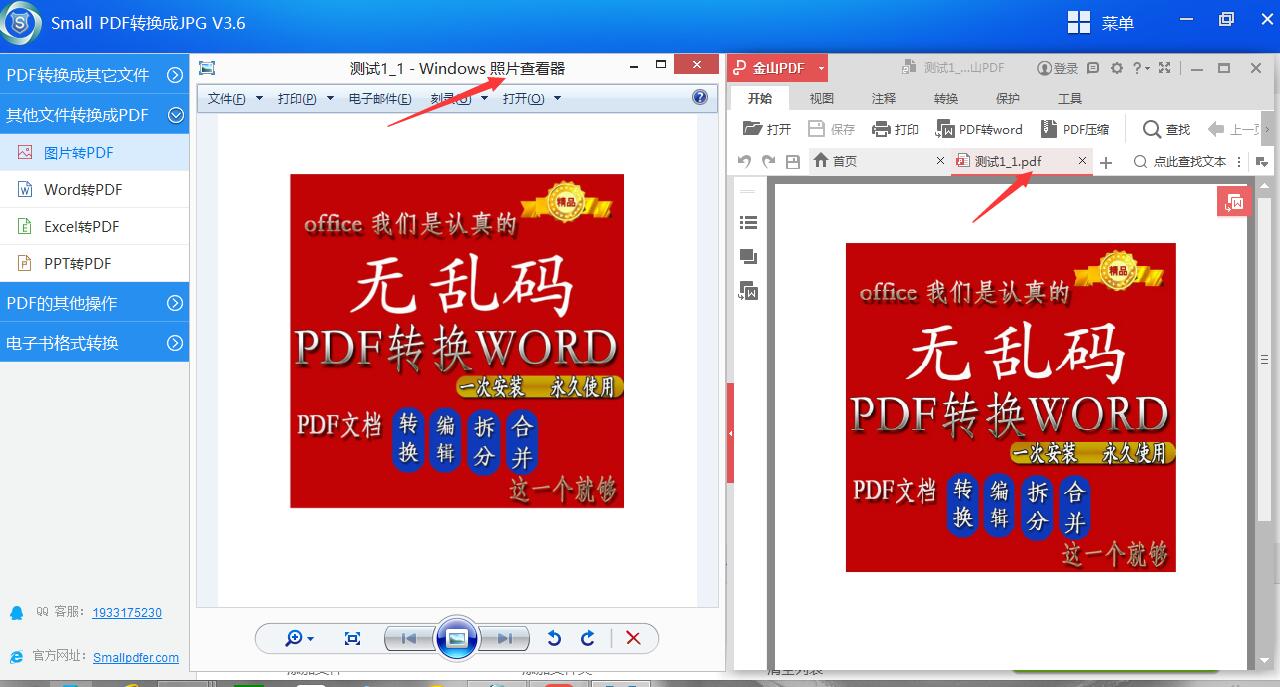Open 打开(O) menu in Photo Viewer
The image size is (1280, 687).
(x=532, y=98)
